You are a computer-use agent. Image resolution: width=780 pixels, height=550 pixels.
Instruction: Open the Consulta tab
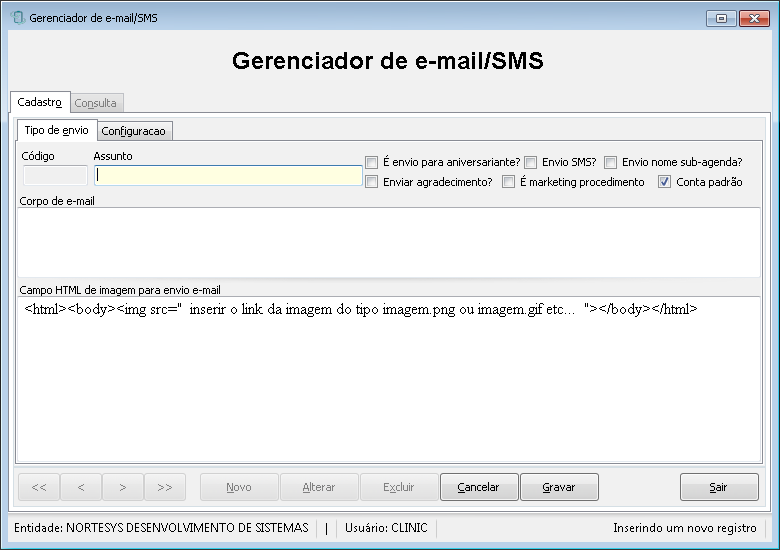pyautogui.click(x=96, y=103)
